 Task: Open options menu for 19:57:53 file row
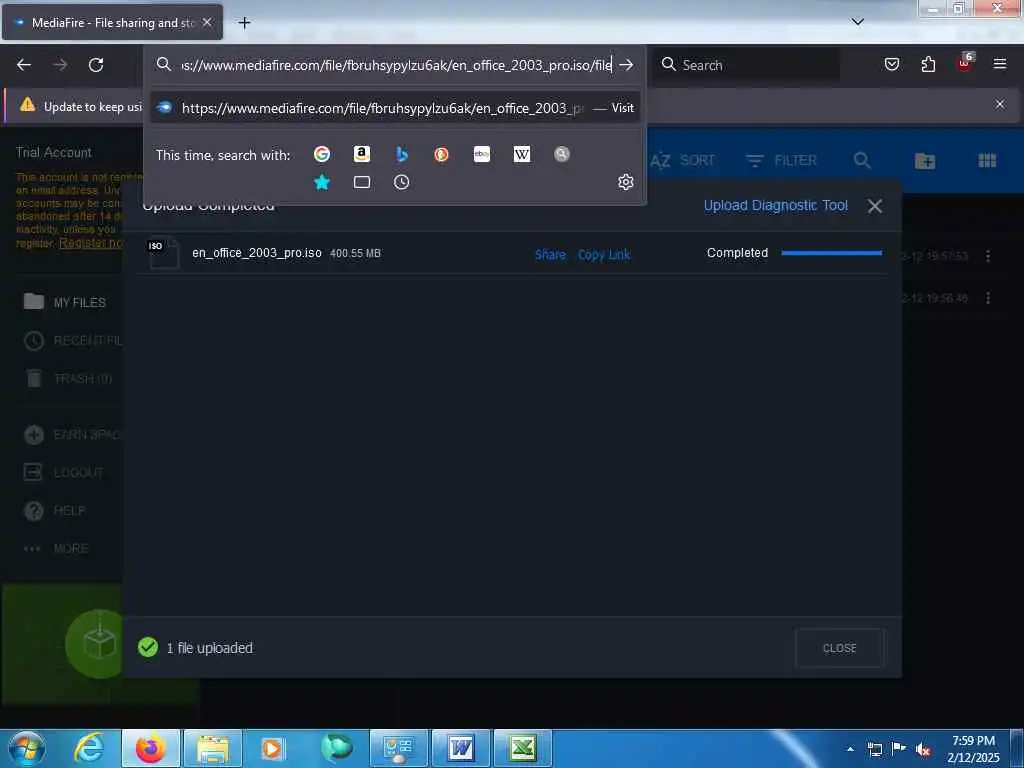click(987, 256)
